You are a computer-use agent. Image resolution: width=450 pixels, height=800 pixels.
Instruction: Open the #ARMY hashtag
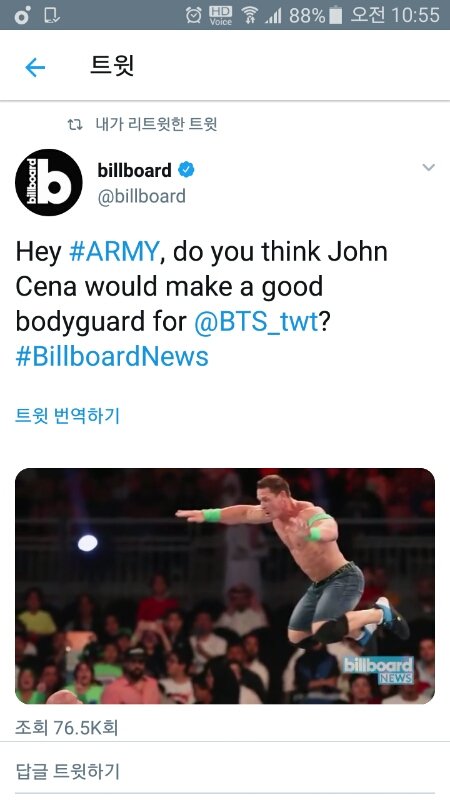tap(114, 251)
